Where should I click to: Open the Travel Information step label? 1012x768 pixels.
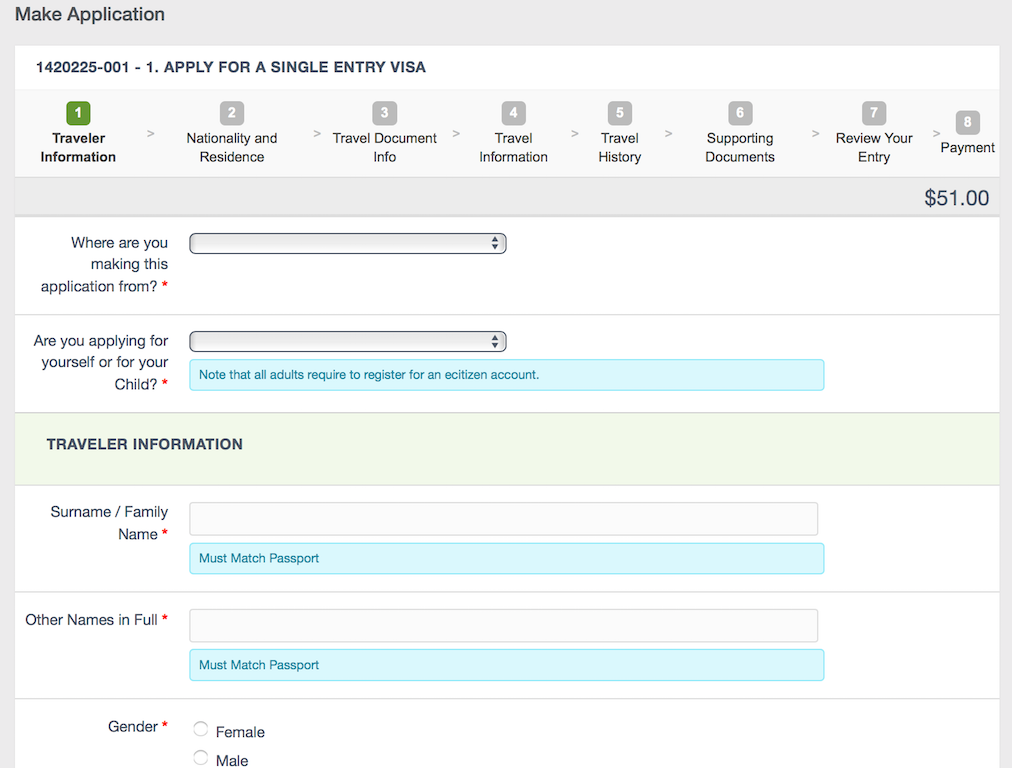[513, 147]
